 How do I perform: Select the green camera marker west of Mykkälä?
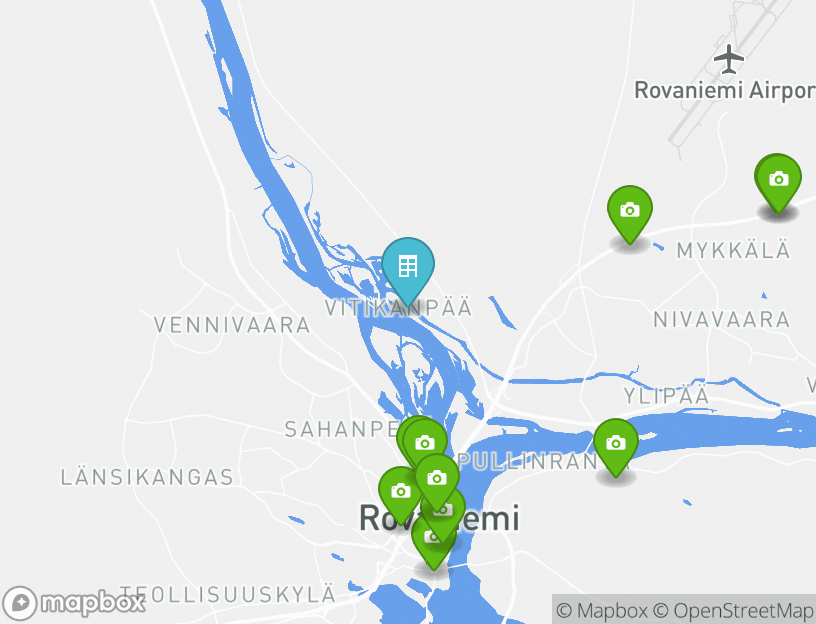click(x=630, y=214)
